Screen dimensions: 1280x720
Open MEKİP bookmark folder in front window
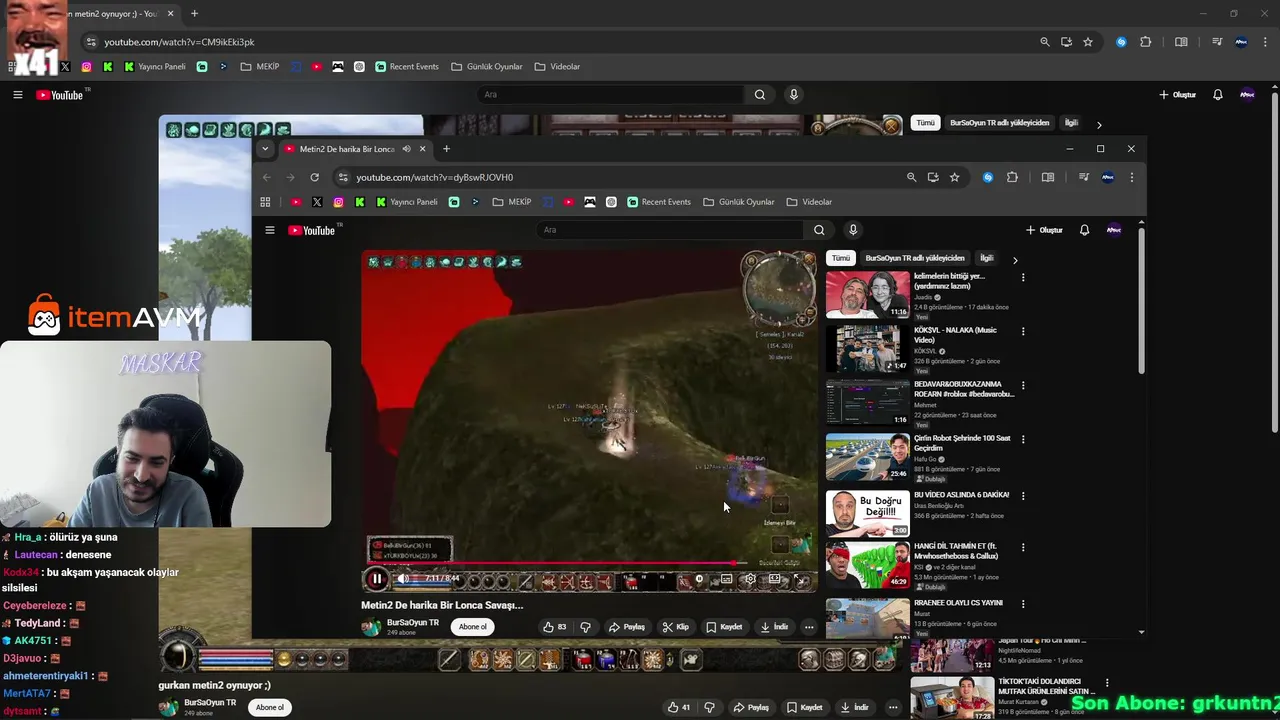tap(512, 202)
